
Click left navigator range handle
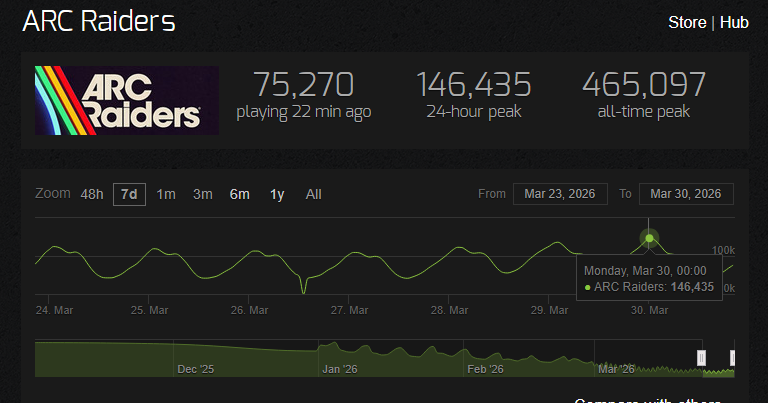[702, 357]
